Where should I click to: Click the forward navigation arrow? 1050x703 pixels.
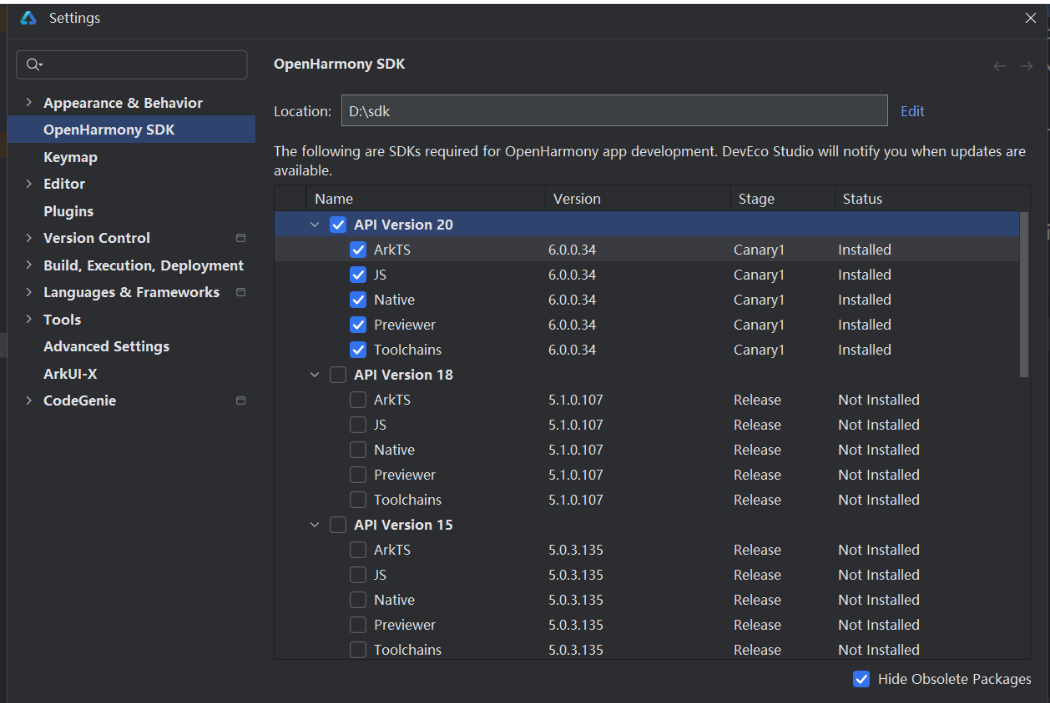pyautogui.click(x=1026, y=66)
